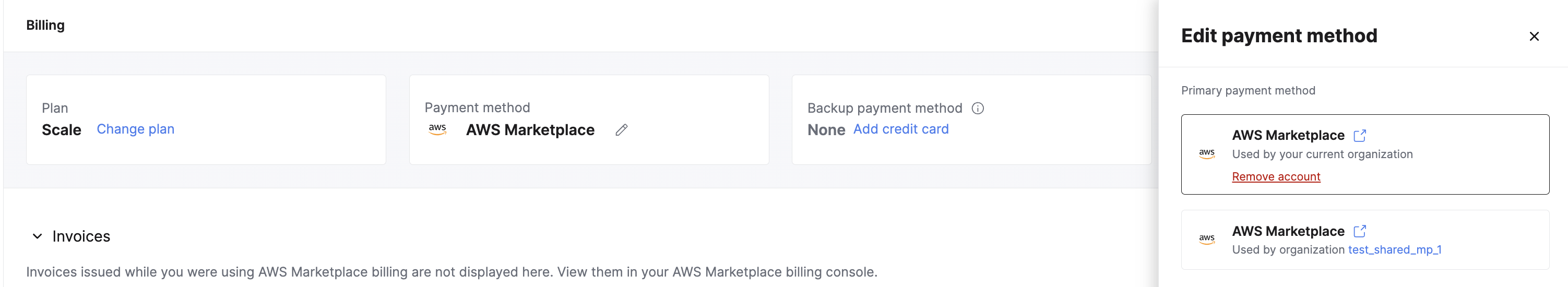Screen dimensions: 1568x287
Task: Click the pencil edit icon beside AWS Marketplace
Action: click(621, 130)
